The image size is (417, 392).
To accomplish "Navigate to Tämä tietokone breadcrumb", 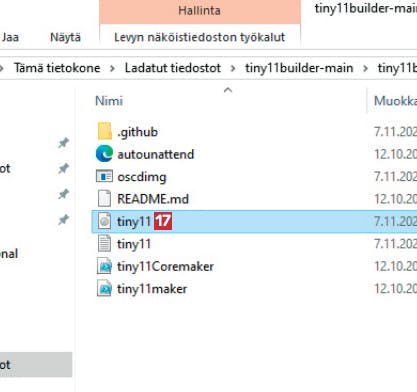I will (57, 68).
